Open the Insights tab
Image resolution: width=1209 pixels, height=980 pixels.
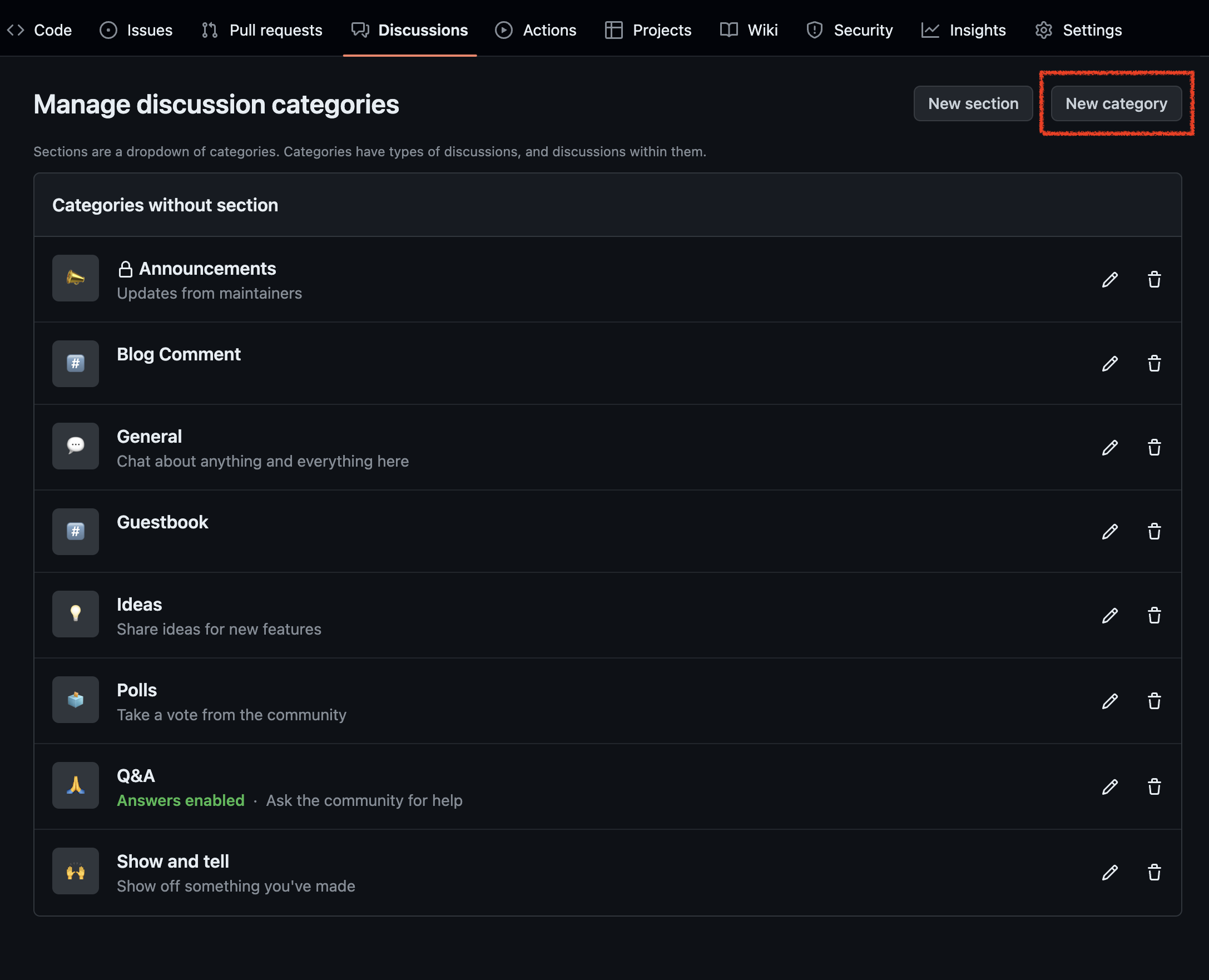tap(964, 30)
